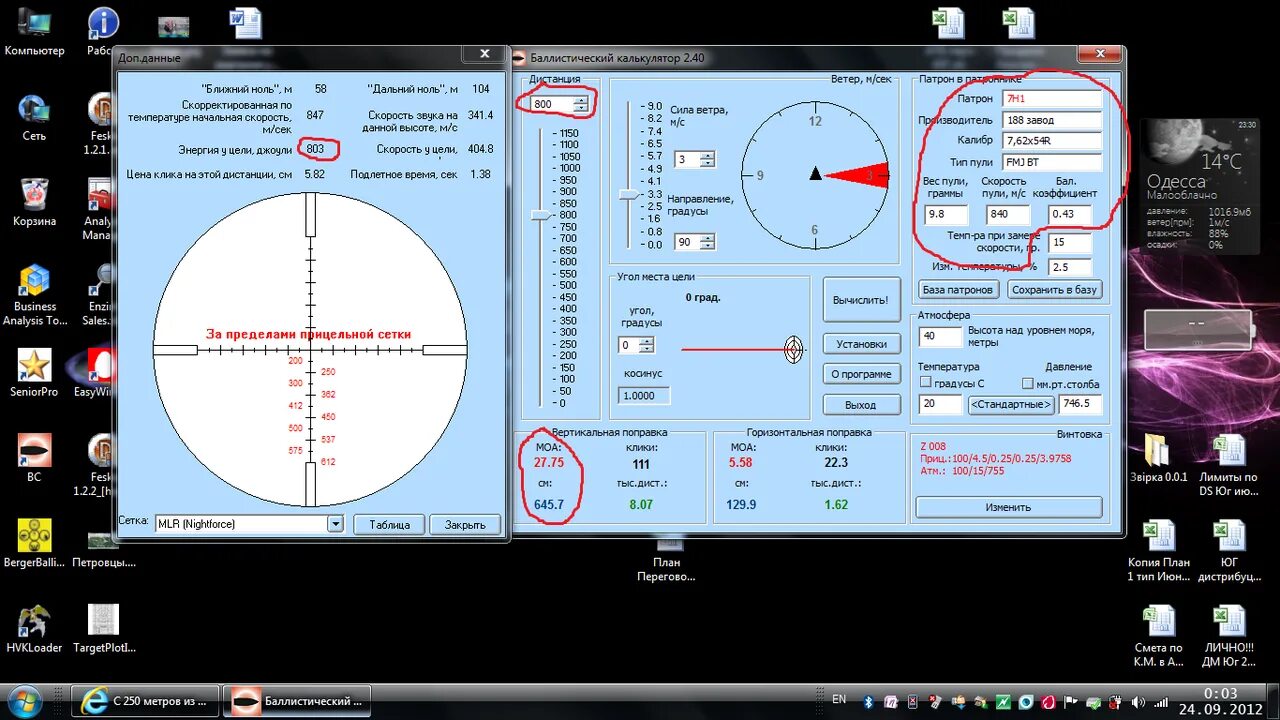Viewport: 1280px width, 720px height.
Task: Click Производитель input field
Action: point(1052,120)
